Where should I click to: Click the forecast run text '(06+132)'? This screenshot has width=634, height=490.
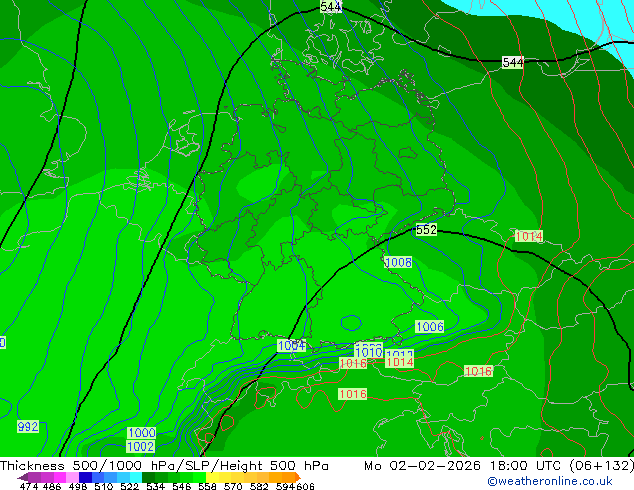point(602,466)
